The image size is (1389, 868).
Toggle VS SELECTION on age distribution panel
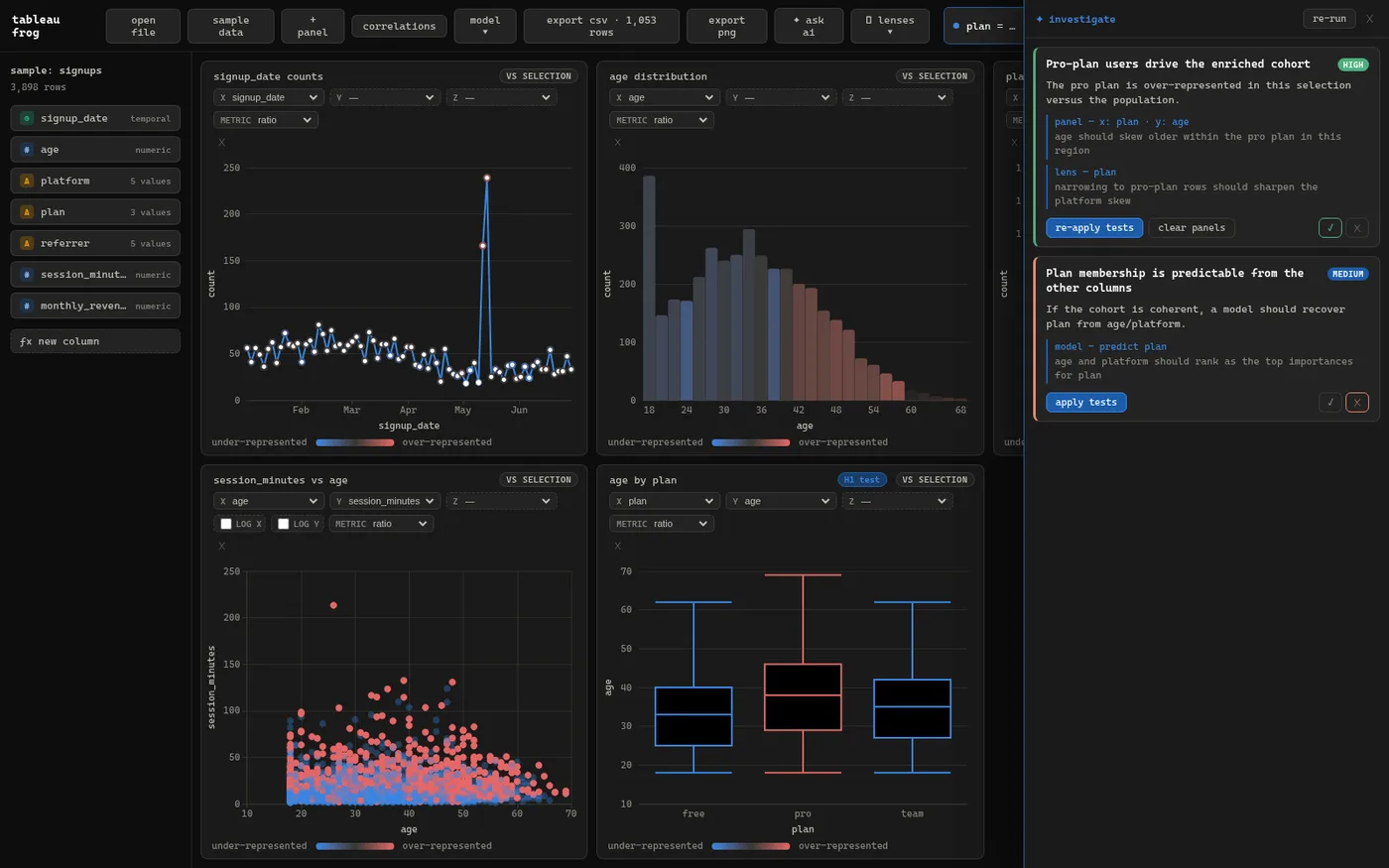pos(935,76)
